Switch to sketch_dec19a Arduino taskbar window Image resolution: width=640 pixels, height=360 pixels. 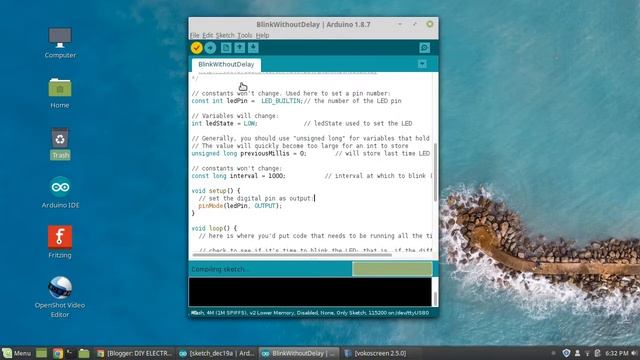coord(217,353)
